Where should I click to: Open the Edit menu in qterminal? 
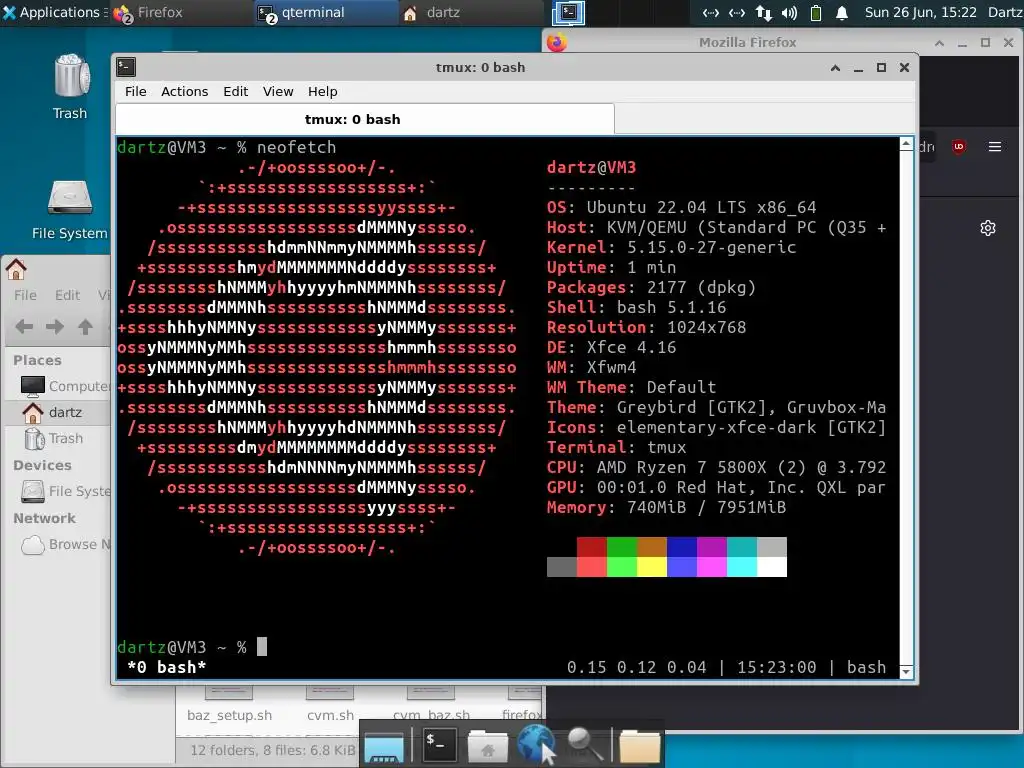235,91
